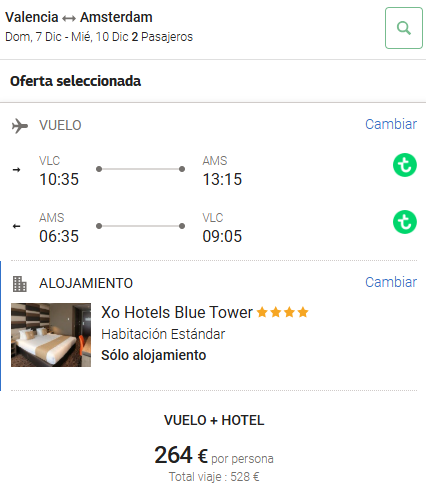Viewport: 426px width, 483px height.
Task: Click the left arrow return flight icon
Action: [x=16, y=226]
